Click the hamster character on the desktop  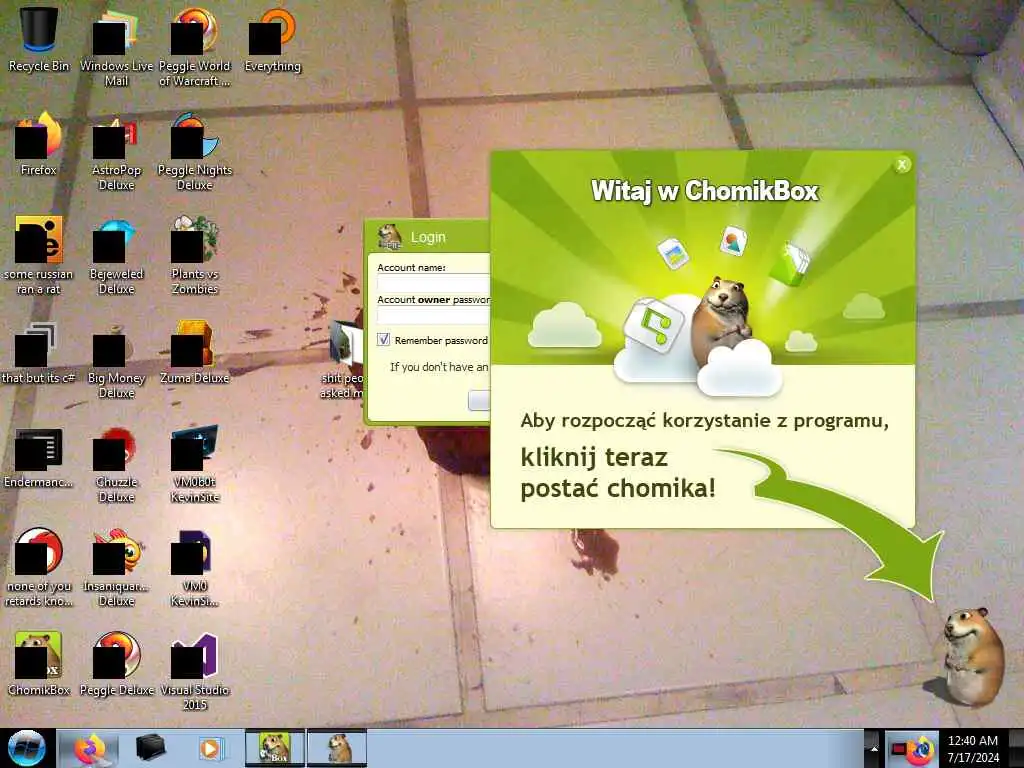[x=973, y=656]
